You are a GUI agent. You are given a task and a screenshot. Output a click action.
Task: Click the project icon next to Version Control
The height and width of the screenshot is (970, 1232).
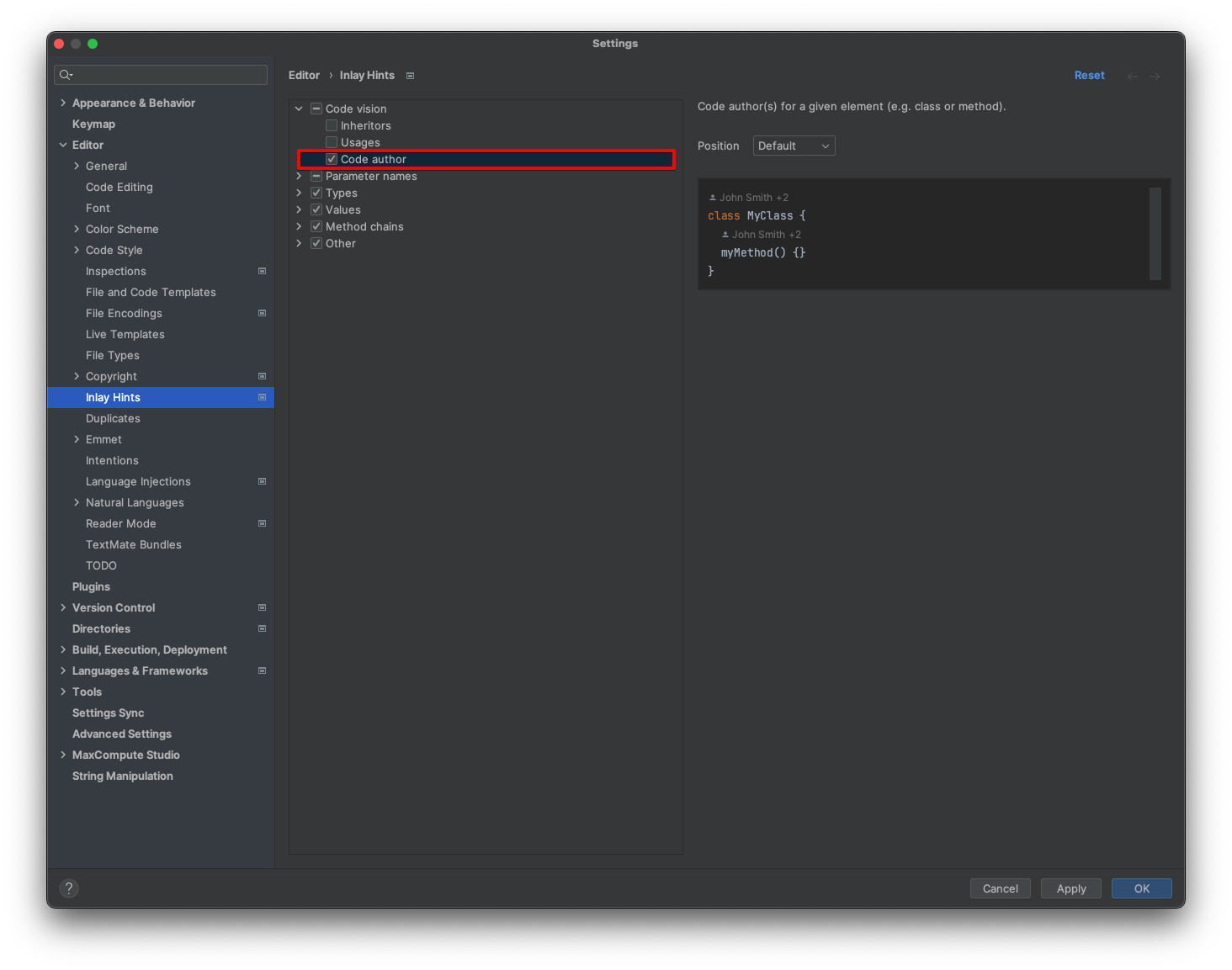(262, 607)
